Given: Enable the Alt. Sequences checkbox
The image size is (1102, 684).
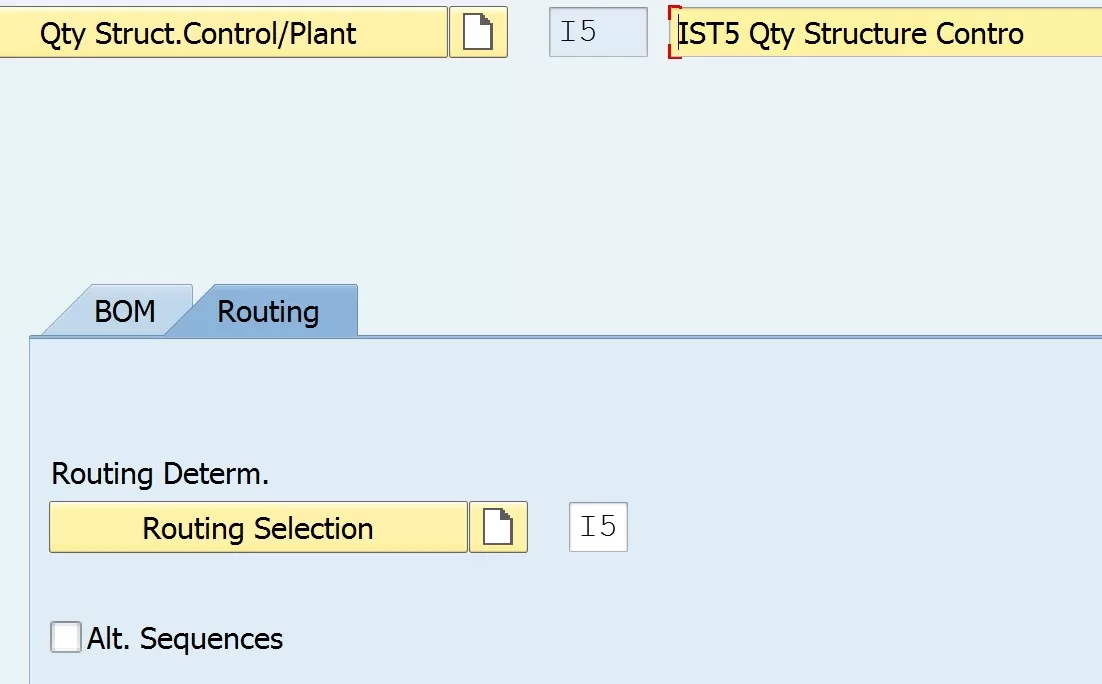Looking at the screenshot, I should (x=66, y=638).
